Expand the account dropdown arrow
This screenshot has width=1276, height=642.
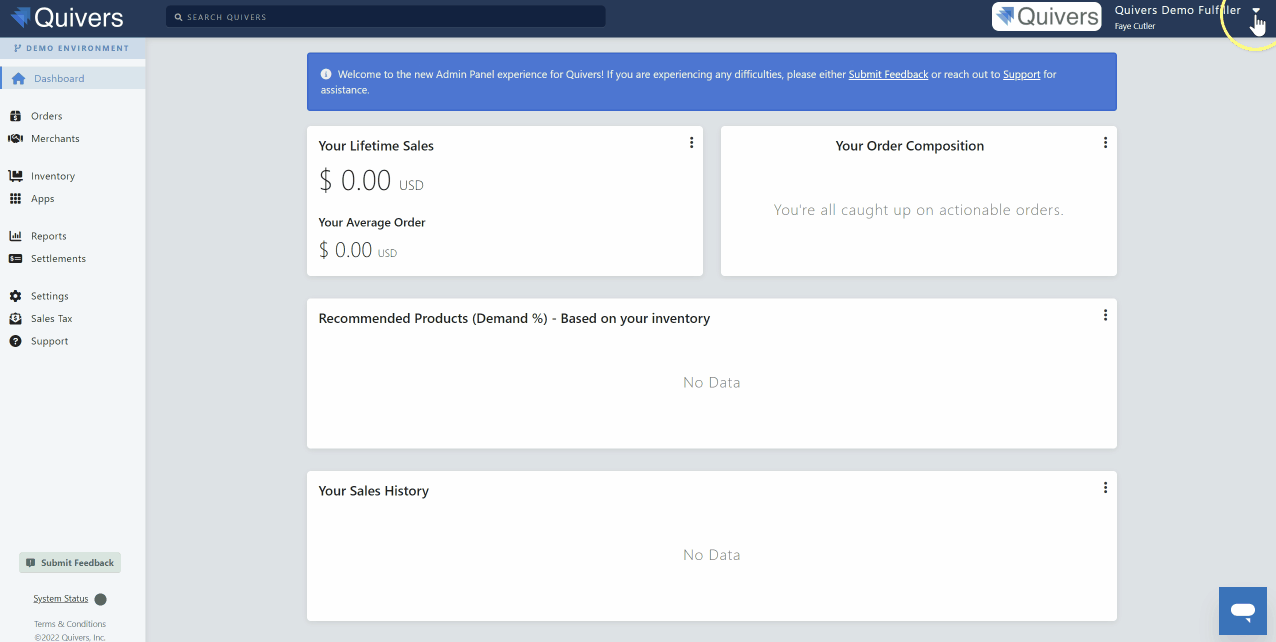(x=1256, y=11)
